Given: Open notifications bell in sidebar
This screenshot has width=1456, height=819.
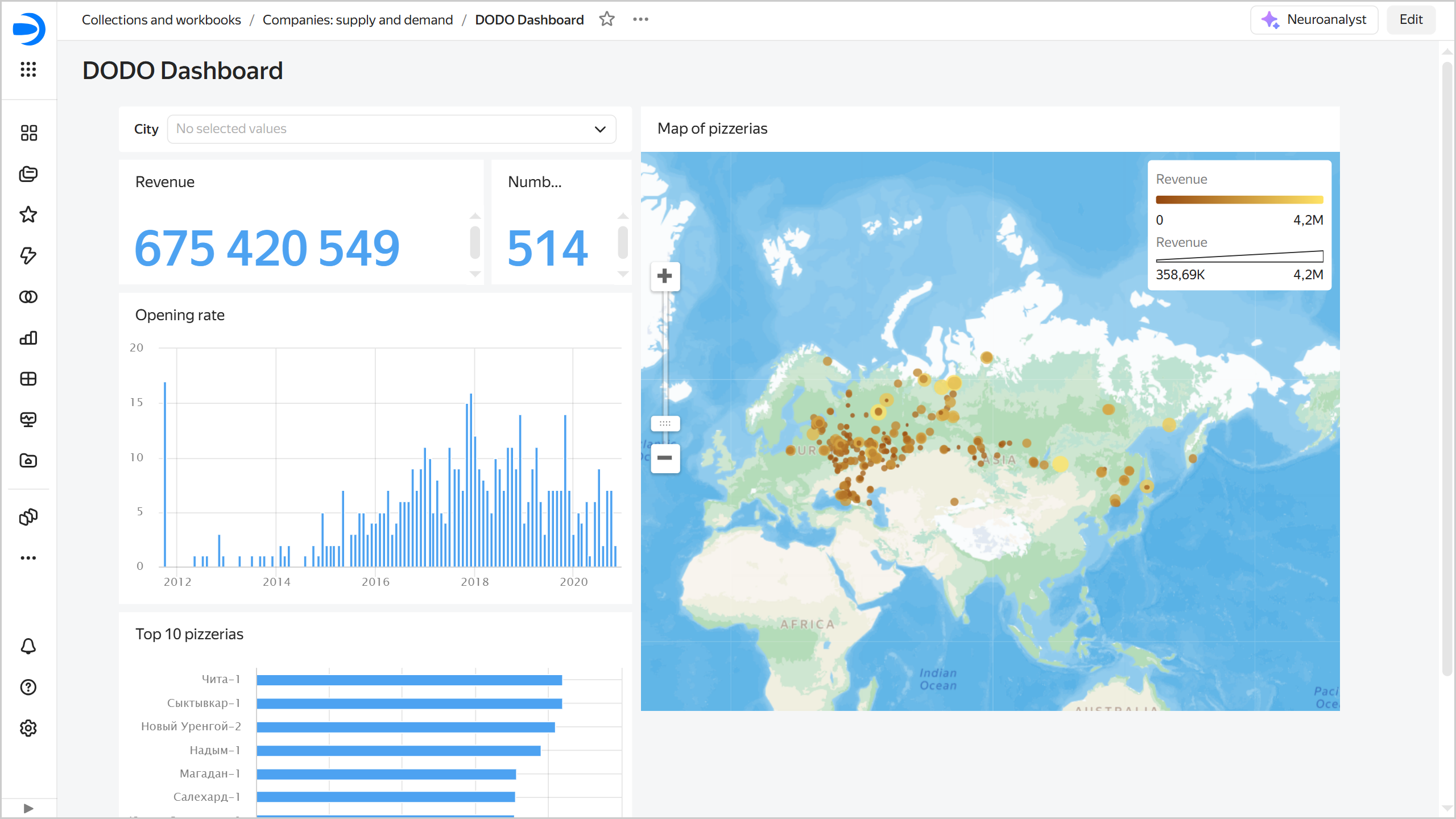Looking at the screenshot, I should (x=28, y=646).
